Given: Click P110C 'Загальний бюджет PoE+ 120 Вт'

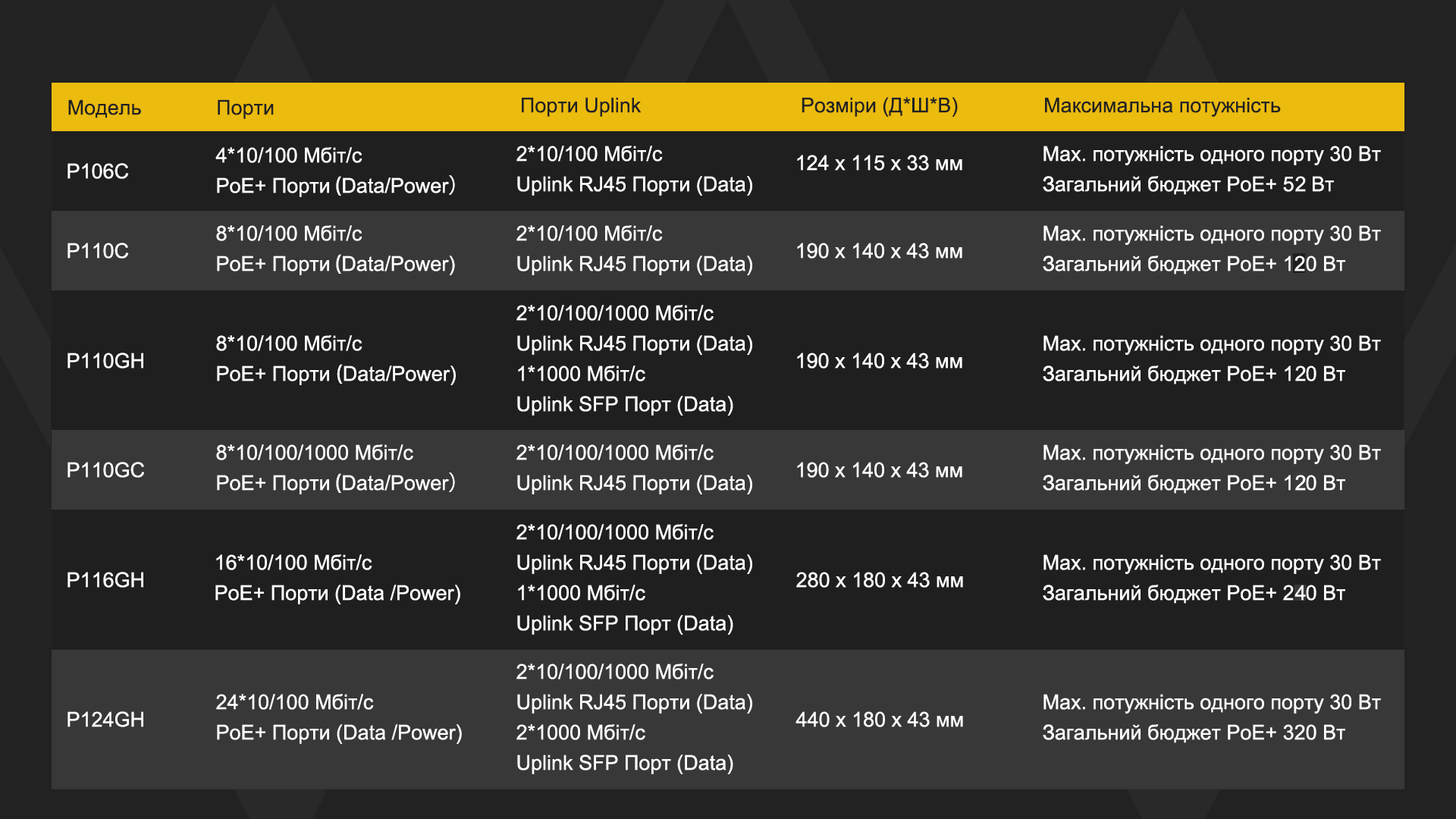Looking at the screenshot, I should [x=1194, y=264].
